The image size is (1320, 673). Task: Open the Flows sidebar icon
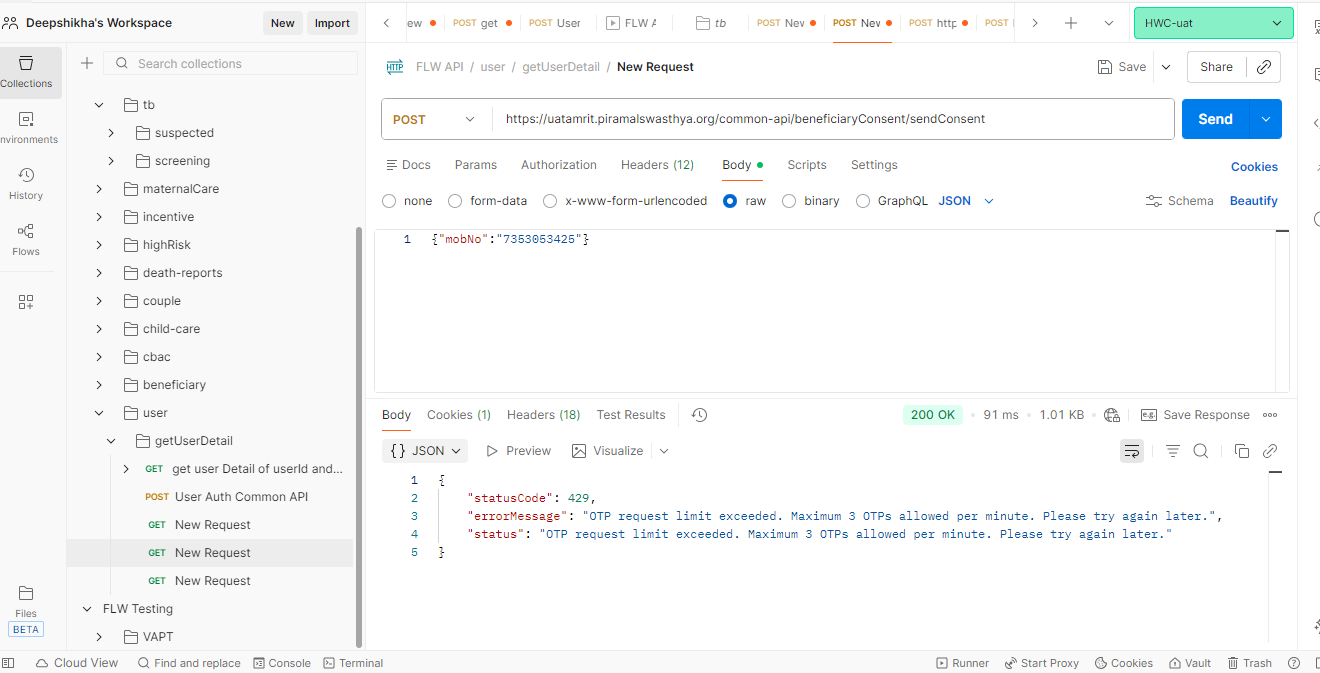pos(26,238)
